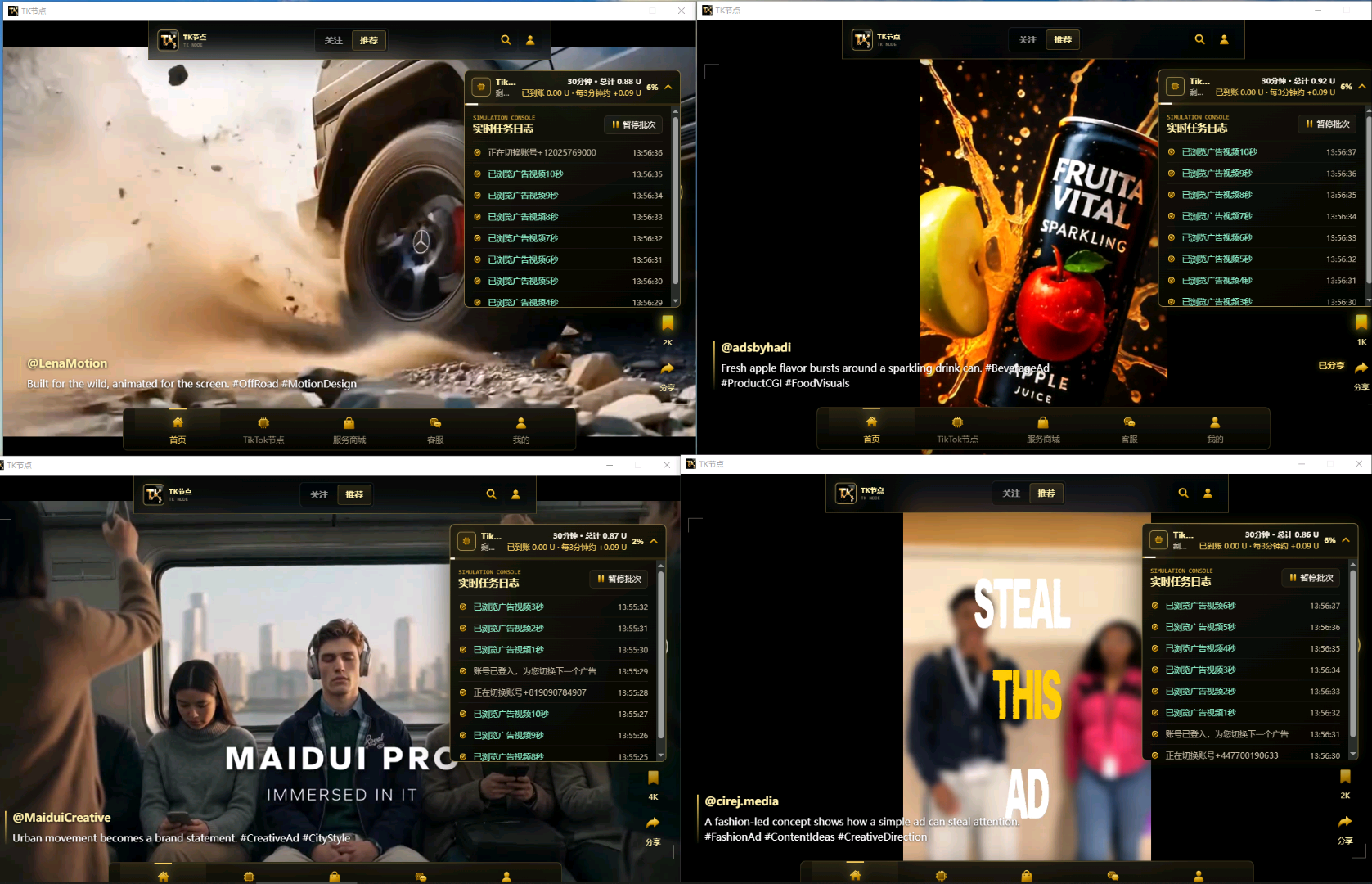The image size is (1372, 884).
Task: Click the log scroll-down arrow in the @MaiduiCreative window
Action: (660, 755)
